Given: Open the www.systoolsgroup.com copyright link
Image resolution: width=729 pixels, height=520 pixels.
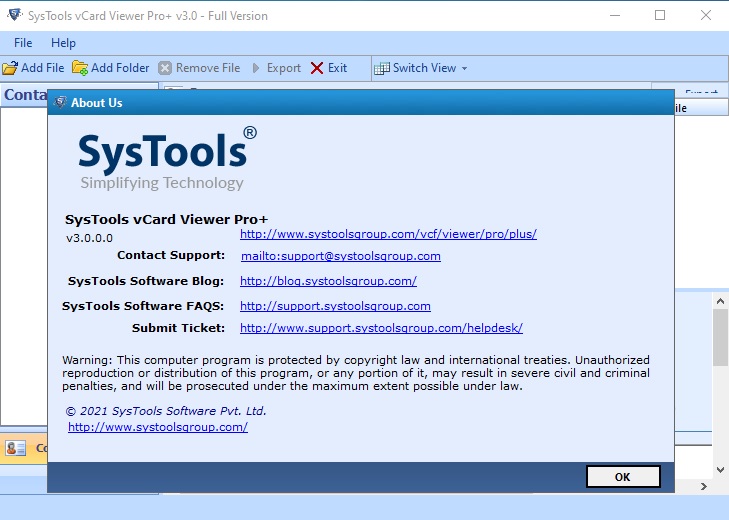Looking at the screenshot, I should click(x=158, y=427).
